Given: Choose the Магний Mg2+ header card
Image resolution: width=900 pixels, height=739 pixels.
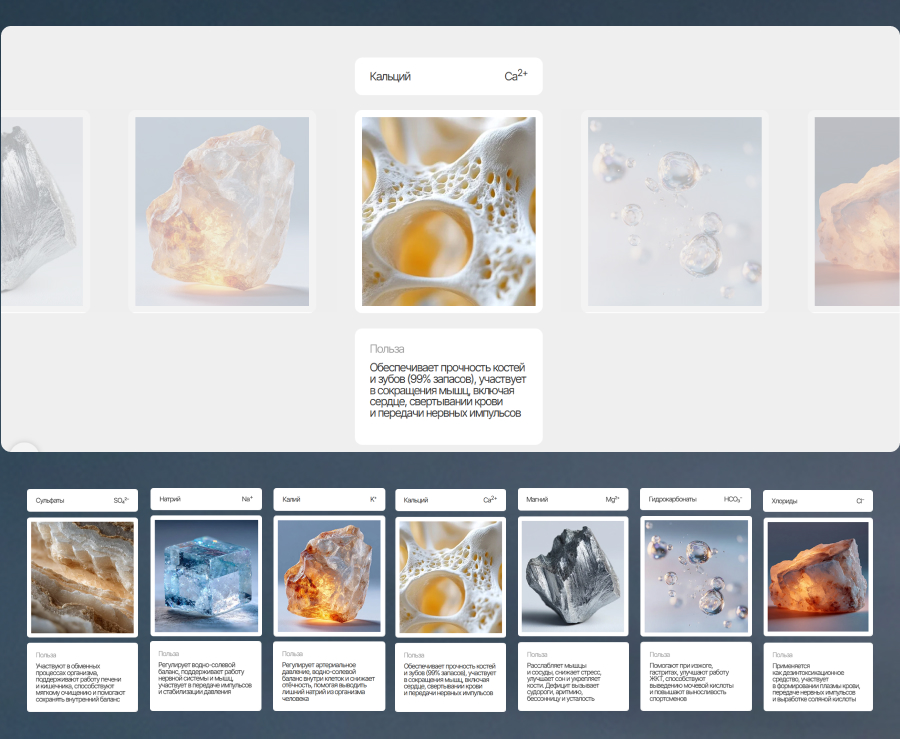Looking at the screenshot, I should pos(573,498).
